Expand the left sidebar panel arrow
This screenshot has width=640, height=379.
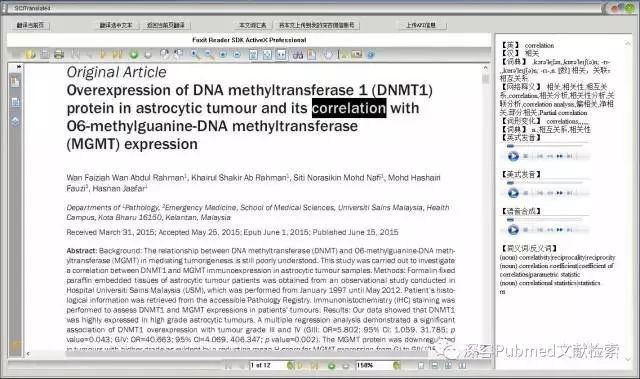click(18, 66)
